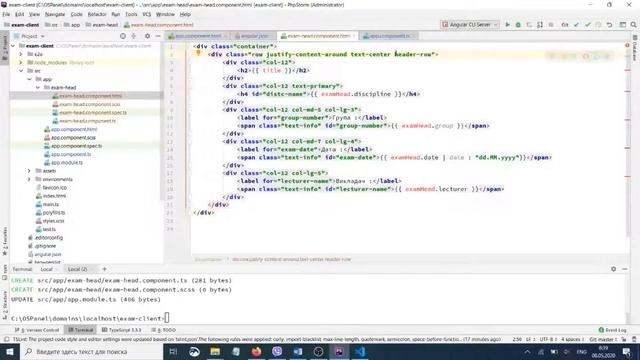Hide the terminal panel with minus icon
This screenshot has width=640, height=360.
(x=624, y=269)
